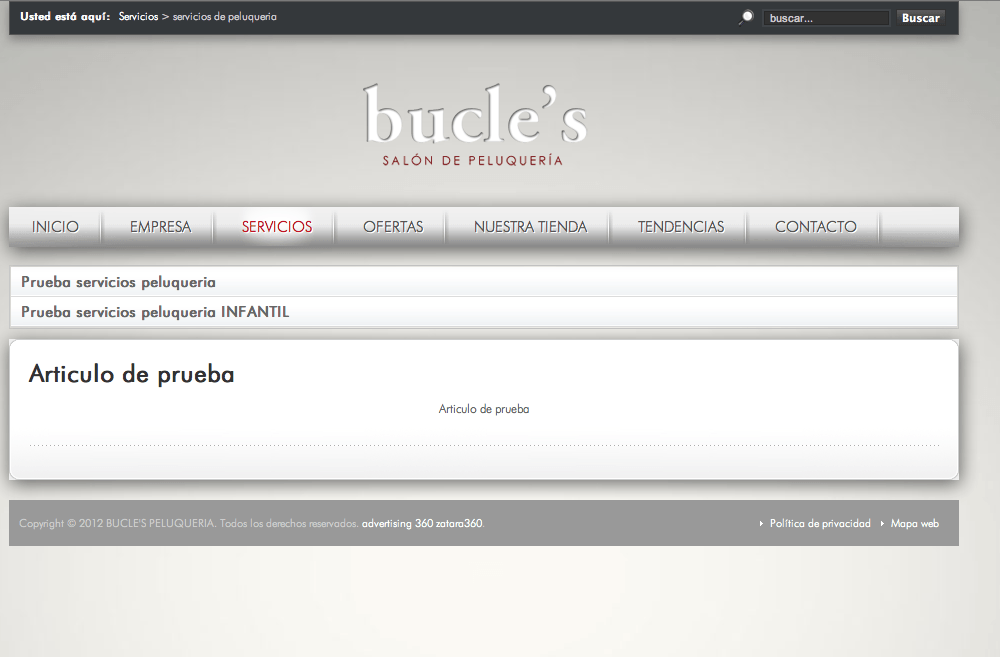This screenshot has width=1000, height=657.
Task: Open NUESTRA TIENDA menu item
Action: click(530, 226)
